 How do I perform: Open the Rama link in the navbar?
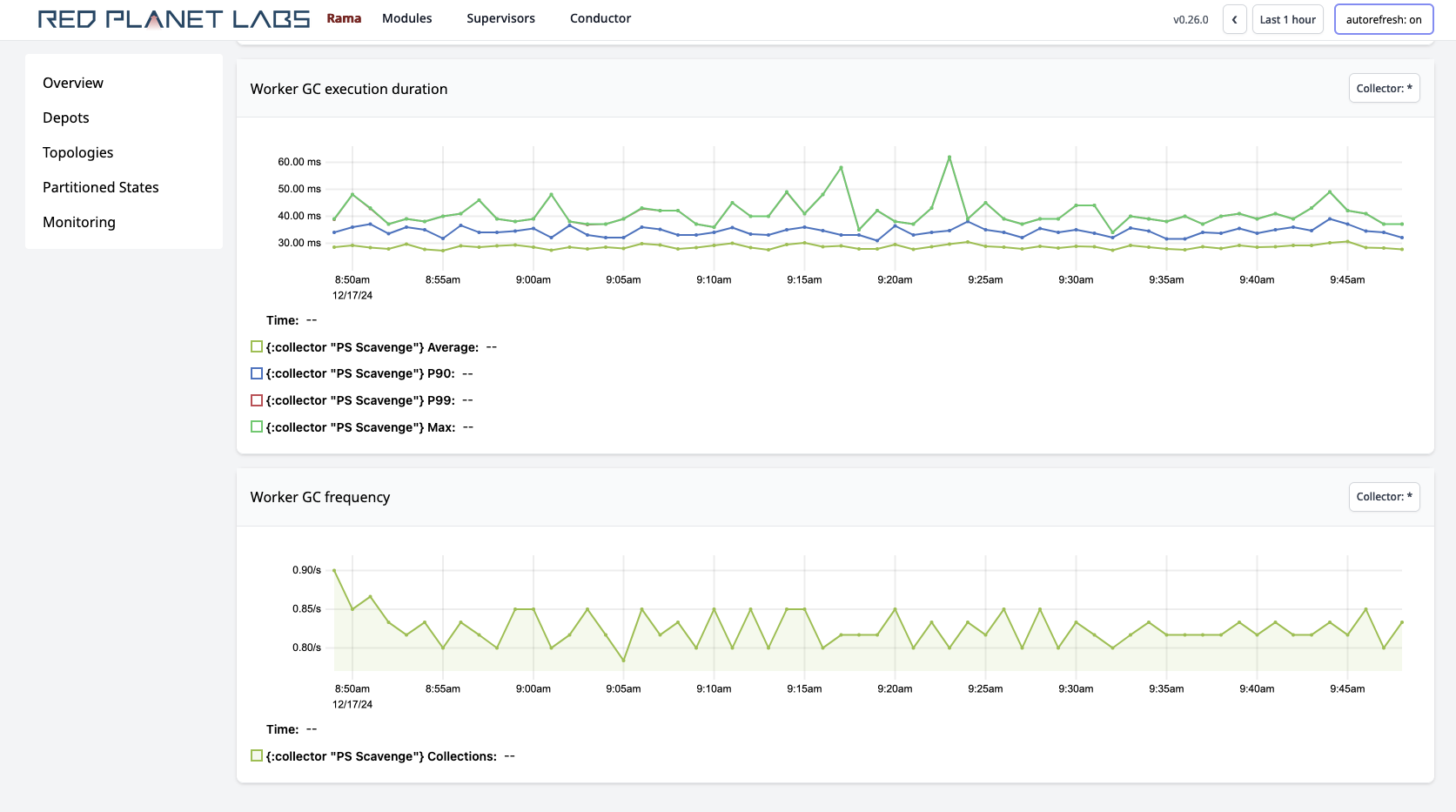point(344,18)
